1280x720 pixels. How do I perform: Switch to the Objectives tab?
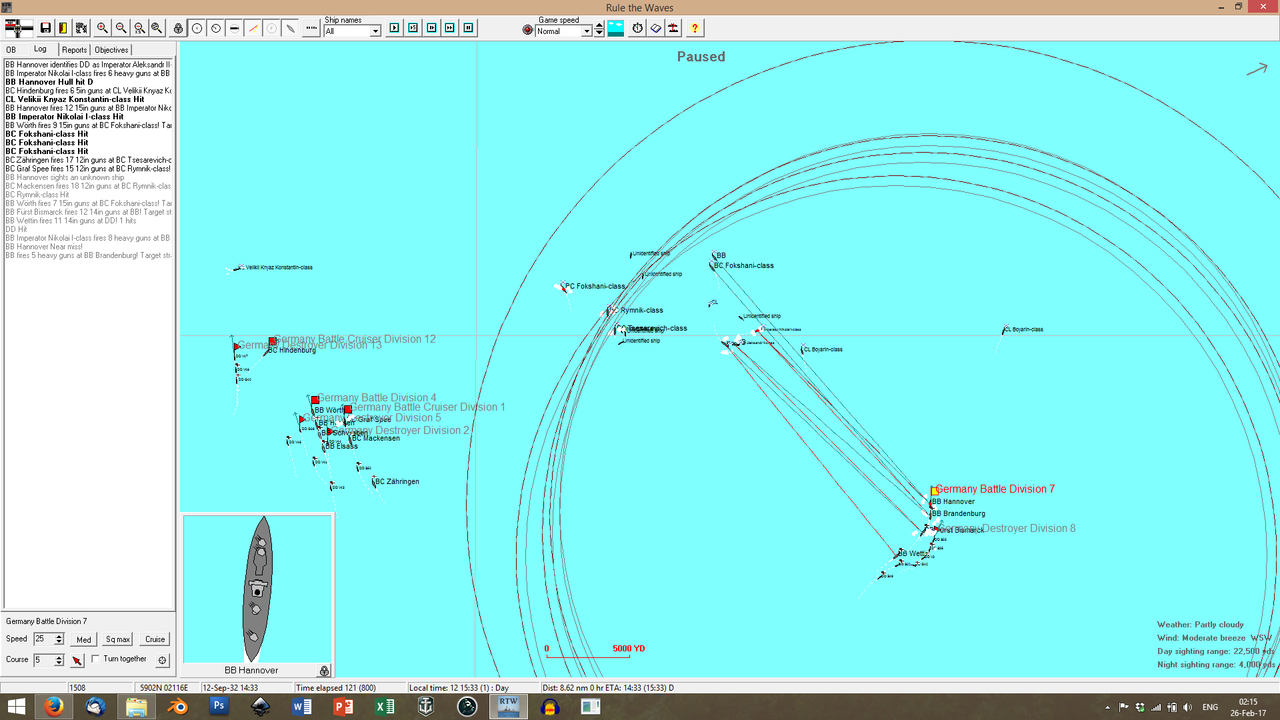pyautogui.click(x=110, y=49)
